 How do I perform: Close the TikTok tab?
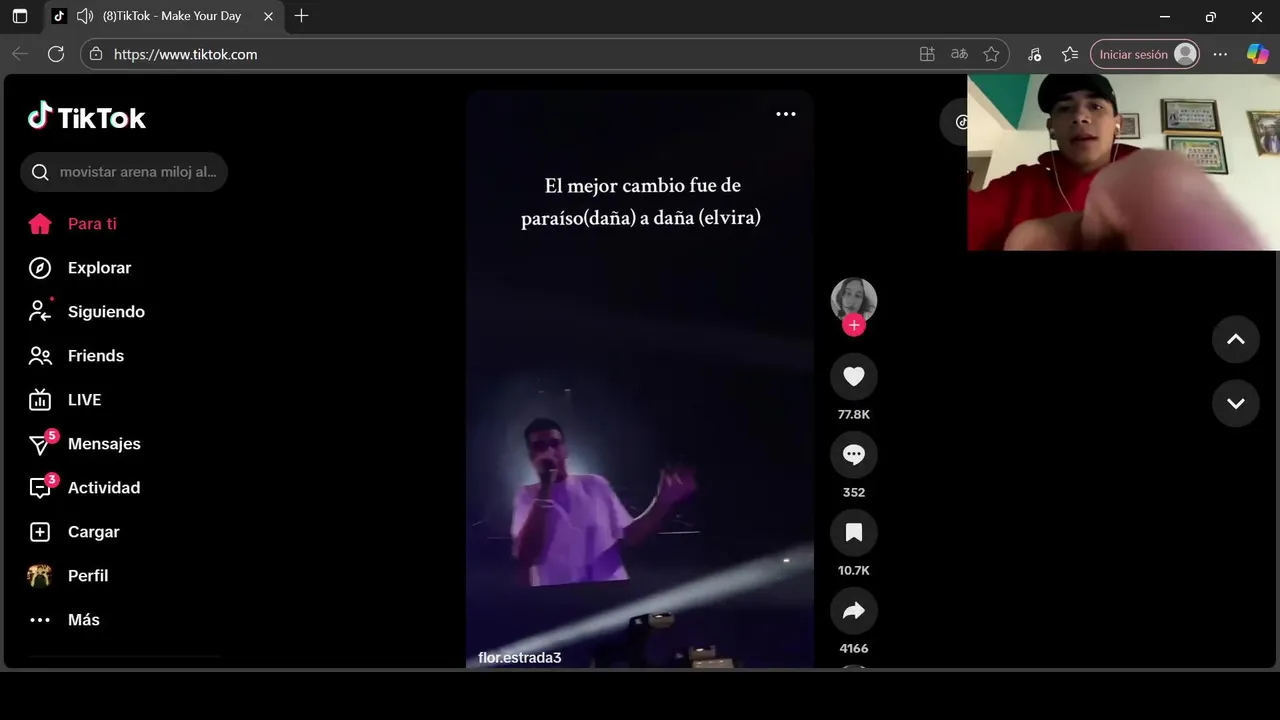pyautogui.click(x=268, y=16)
